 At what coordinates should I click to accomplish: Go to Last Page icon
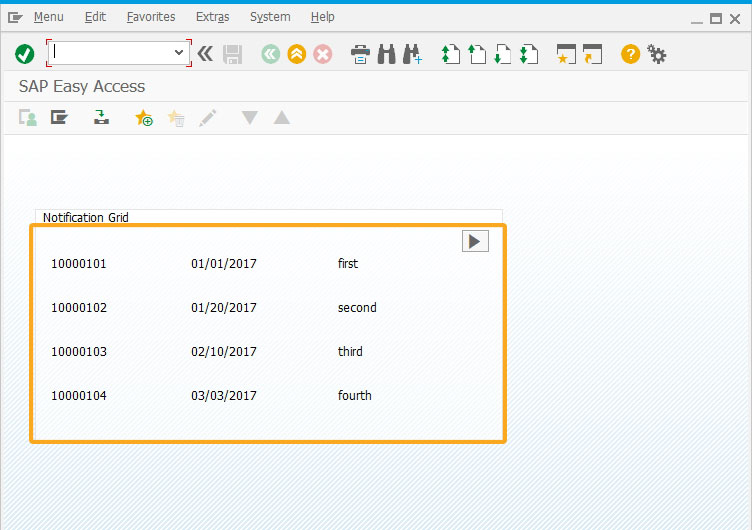(x=529, y=54)
